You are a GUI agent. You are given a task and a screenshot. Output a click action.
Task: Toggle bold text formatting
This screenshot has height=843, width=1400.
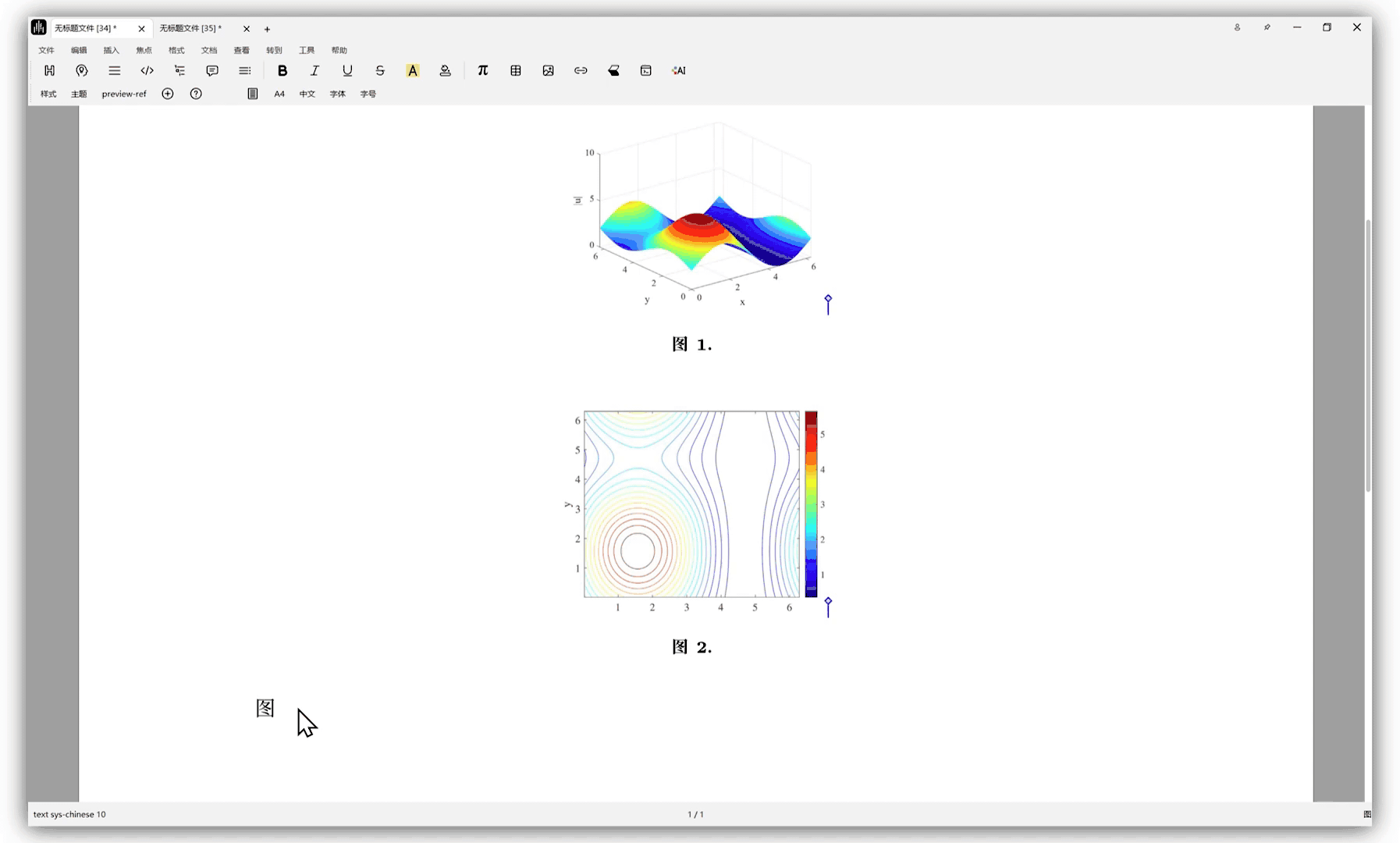coord(282,70)
